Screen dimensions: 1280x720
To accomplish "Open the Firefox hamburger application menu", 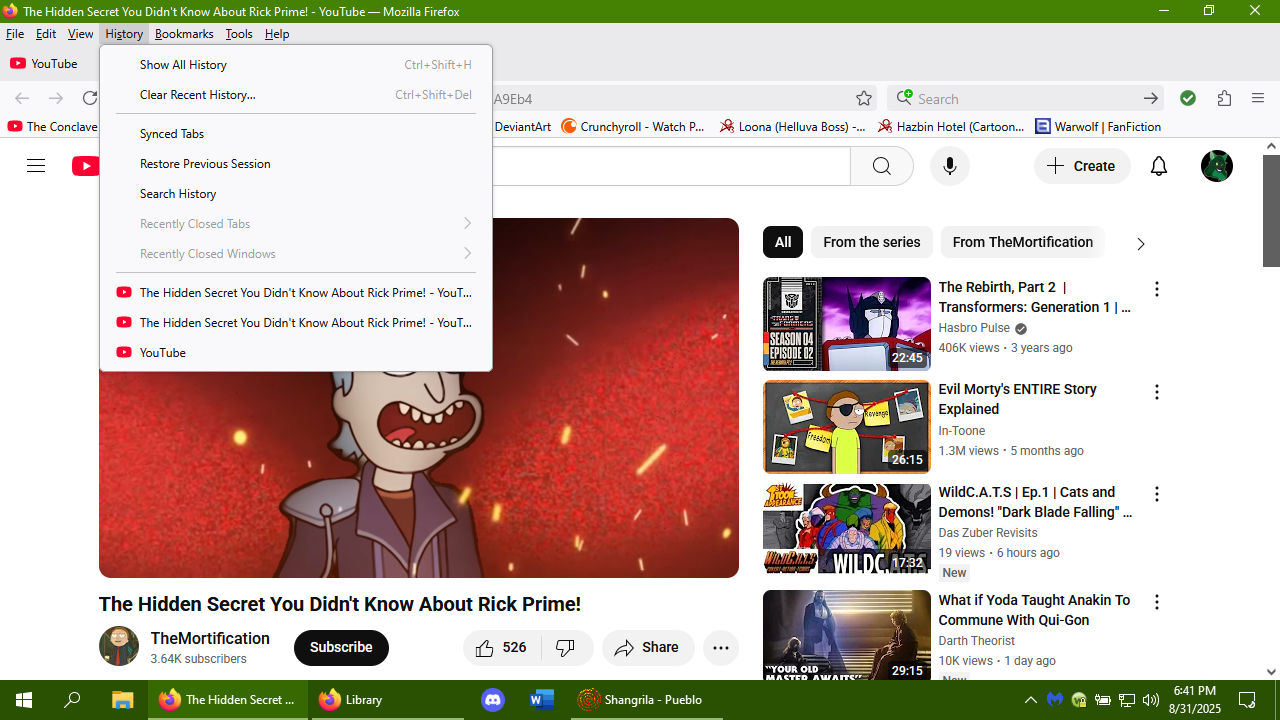I will [x=1258, y=98].
